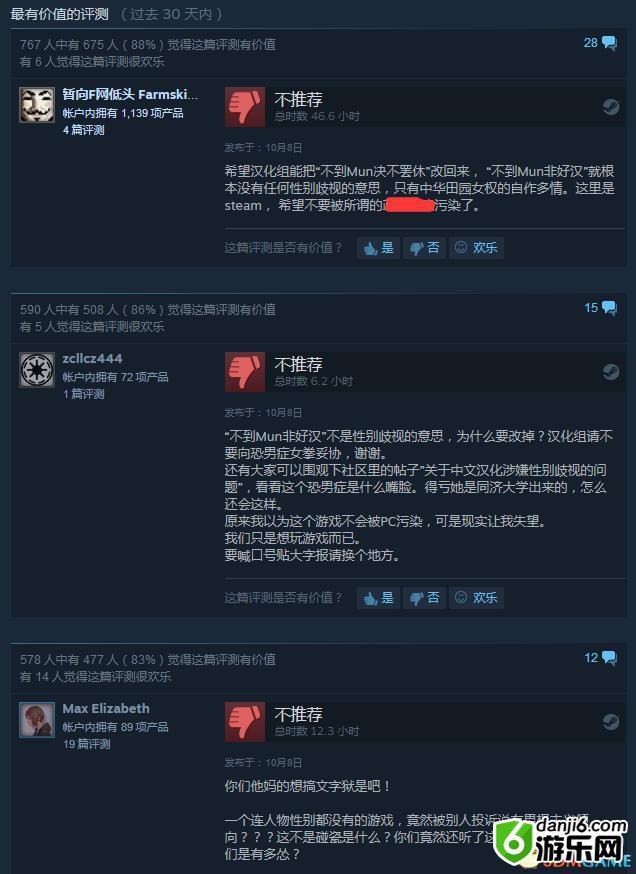The image size is (636, 874).
Task: Mark the first review as 欢乐 (funny)
Action: [x=477, y=248]
